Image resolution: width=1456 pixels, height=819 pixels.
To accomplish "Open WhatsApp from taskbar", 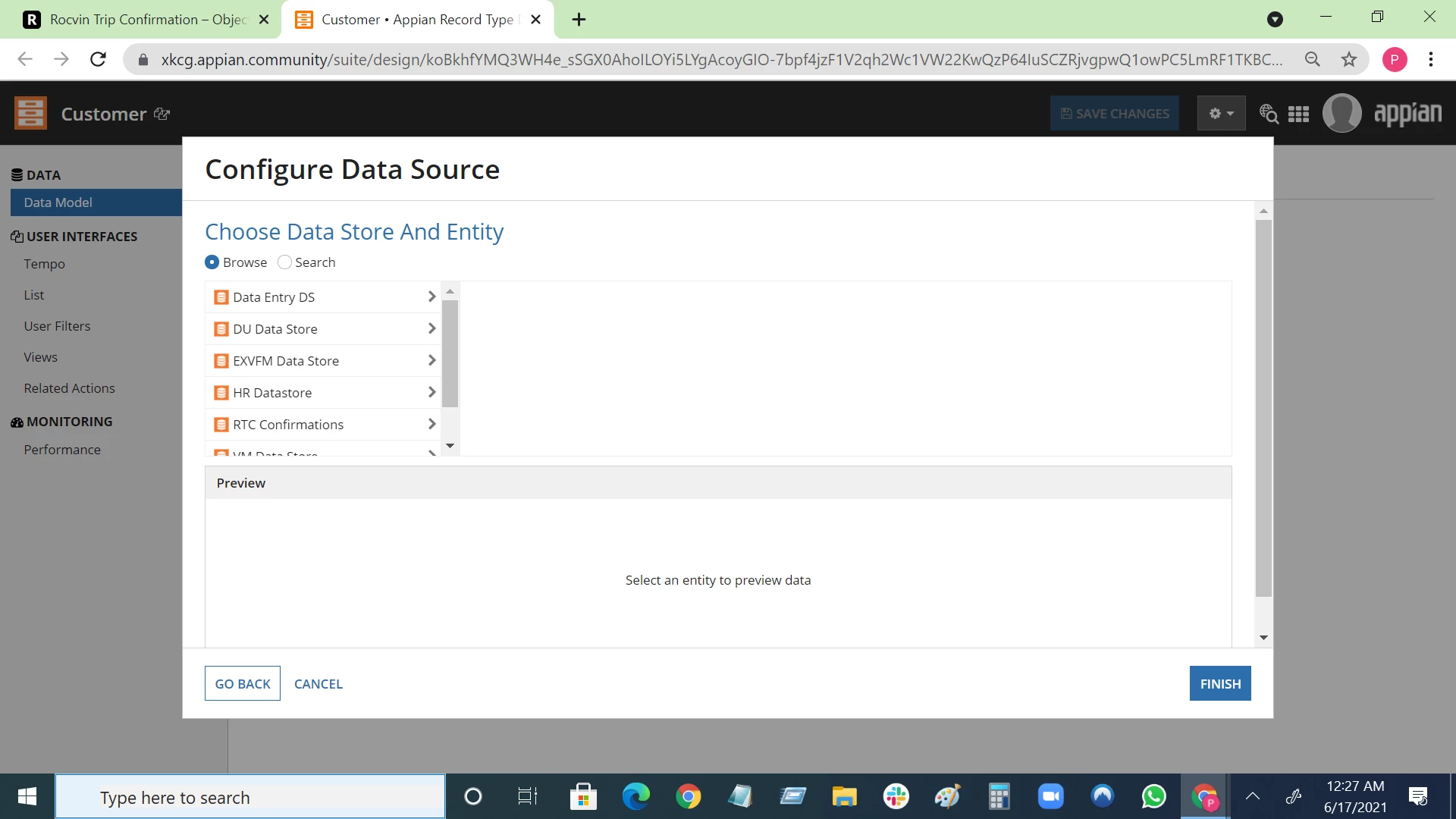I will point(1154,796).
